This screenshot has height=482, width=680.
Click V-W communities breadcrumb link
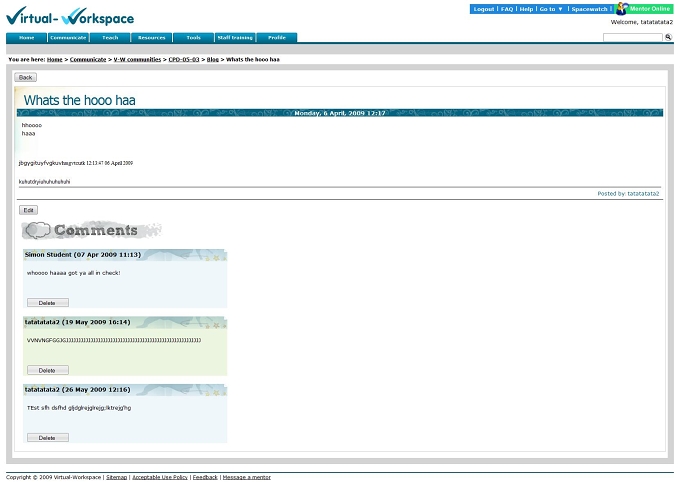pyautogui.click(x=137, y=59)
